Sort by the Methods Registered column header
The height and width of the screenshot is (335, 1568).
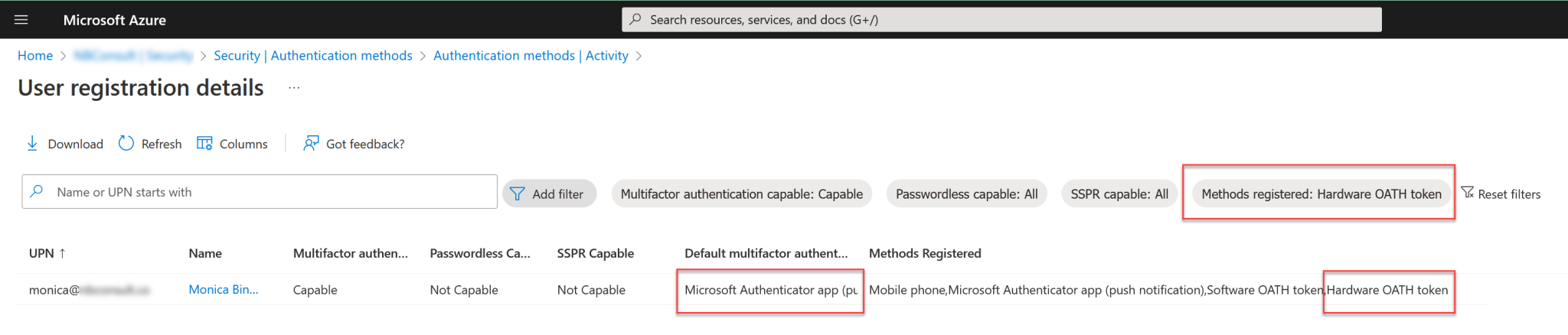[925, 253]
